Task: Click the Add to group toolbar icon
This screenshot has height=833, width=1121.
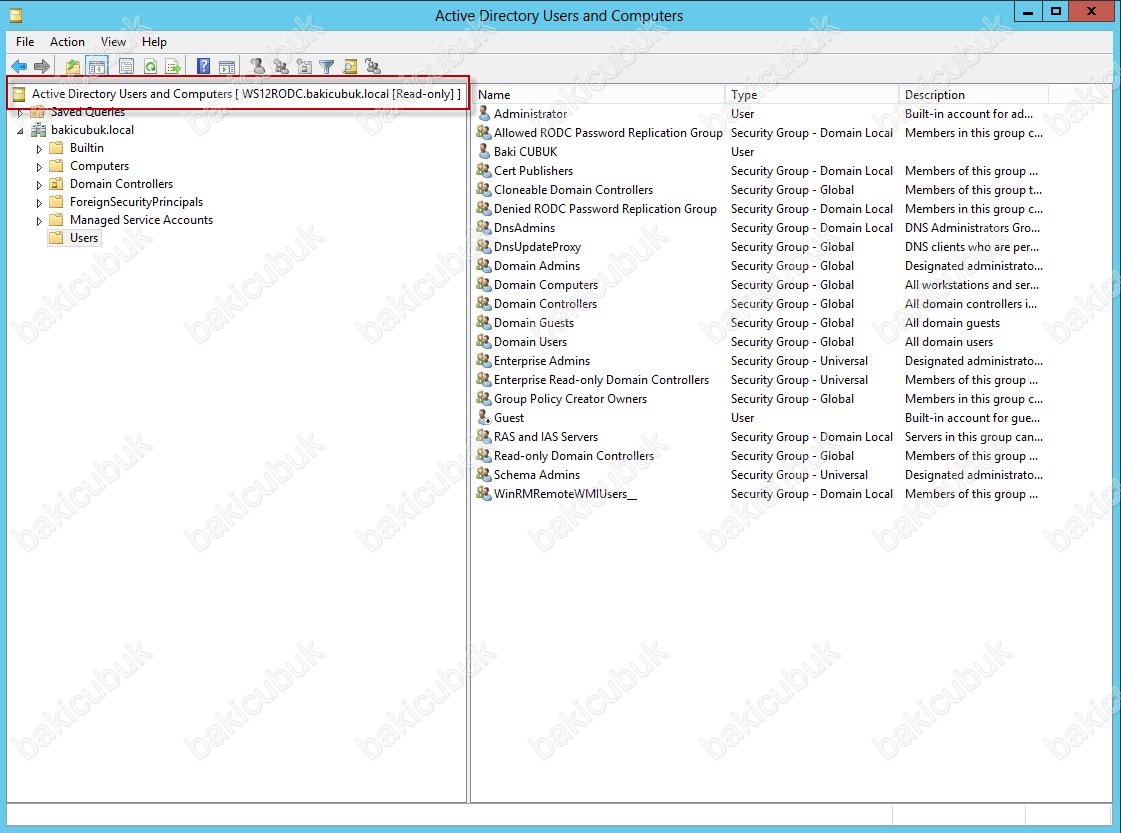Action: [372, 66]
